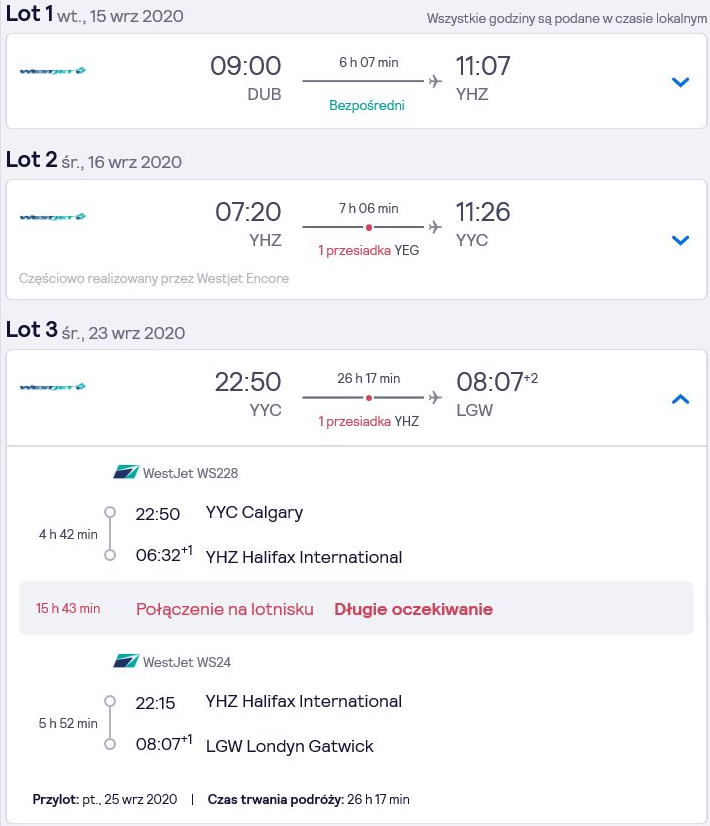Click airplane icon on YYC to LGW route
Viewport: 710px width, 826px height.
click(435, 397)
